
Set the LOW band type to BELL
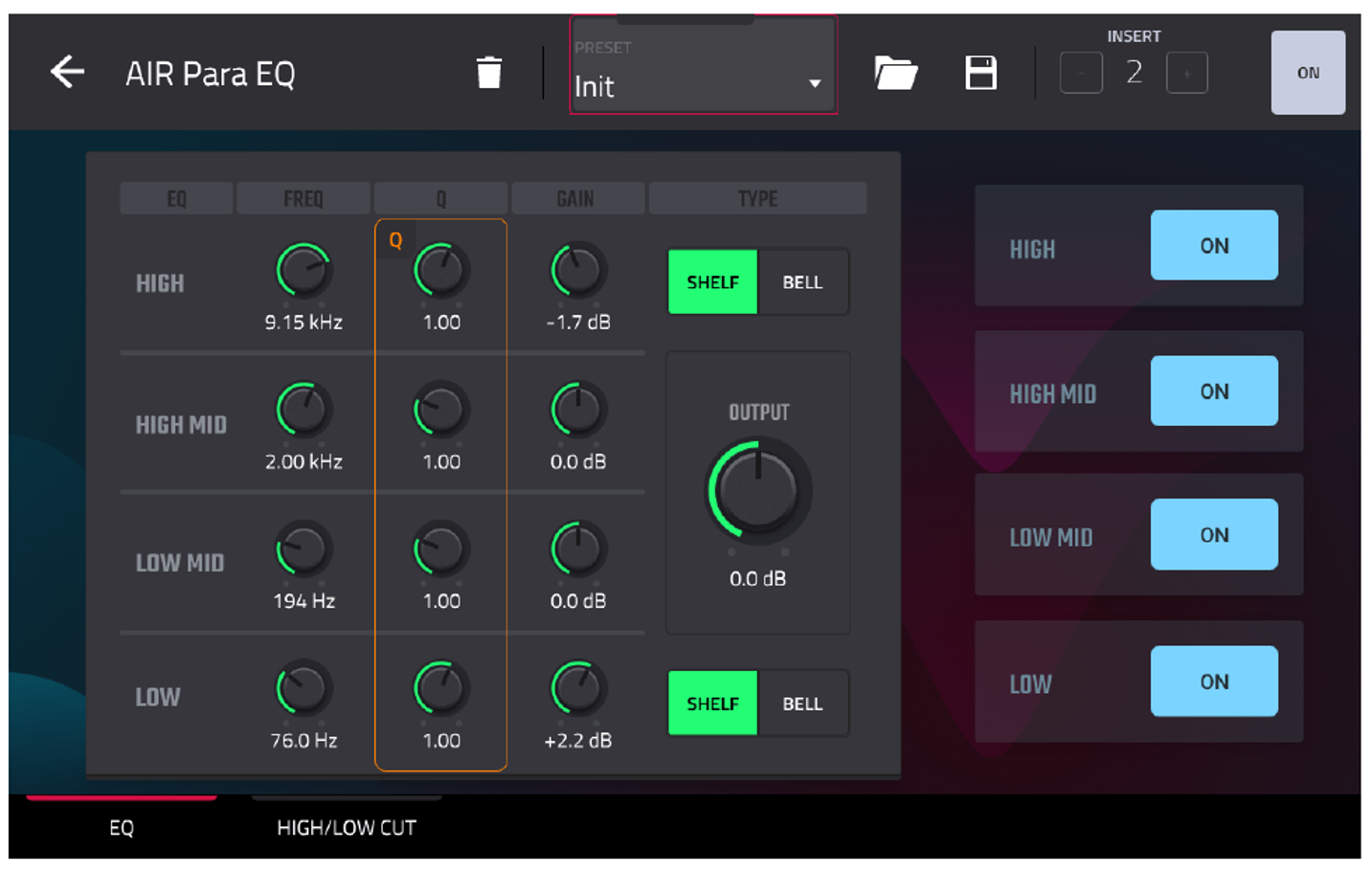pyautogui.click(x=802, y=704)
